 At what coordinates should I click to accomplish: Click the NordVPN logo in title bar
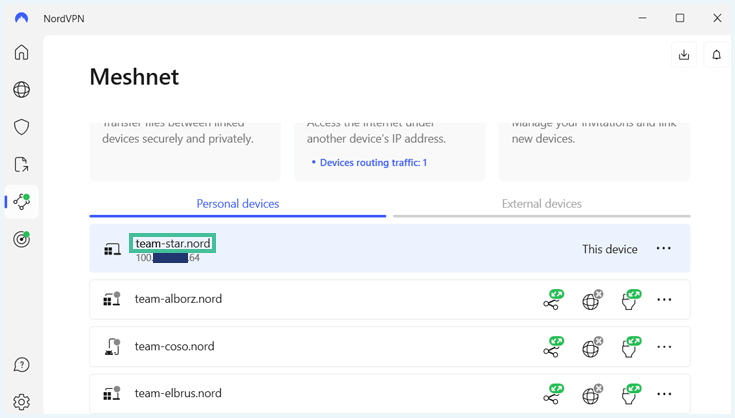point(22,18)
